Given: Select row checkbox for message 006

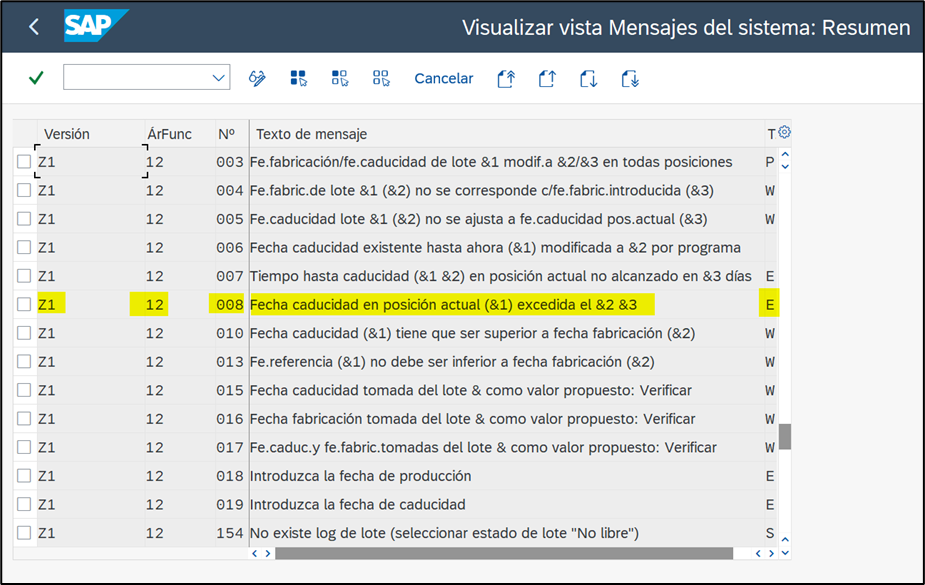Looking at the screenshot, I should tap(24, 247).
